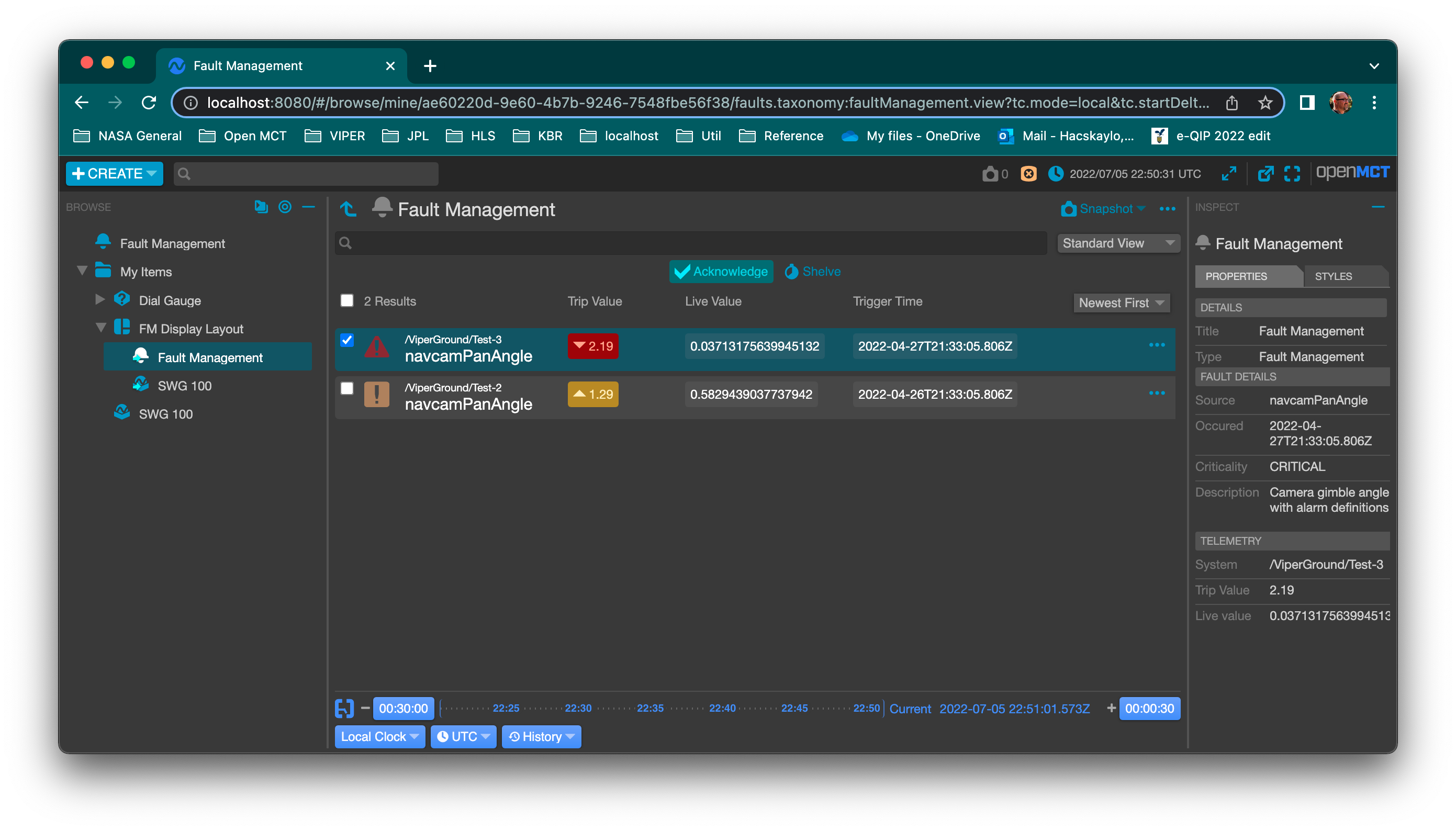The width and height of the screenshot is (1456, 831).
Task: Click the time conductor timeline near 22:40
Action: click(x=722, y=709)
